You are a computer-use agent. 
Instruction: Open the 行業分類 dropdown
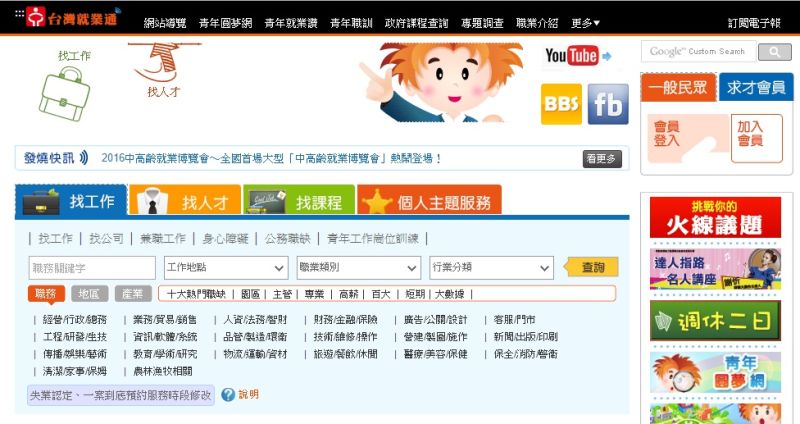(x=491, y=267)
